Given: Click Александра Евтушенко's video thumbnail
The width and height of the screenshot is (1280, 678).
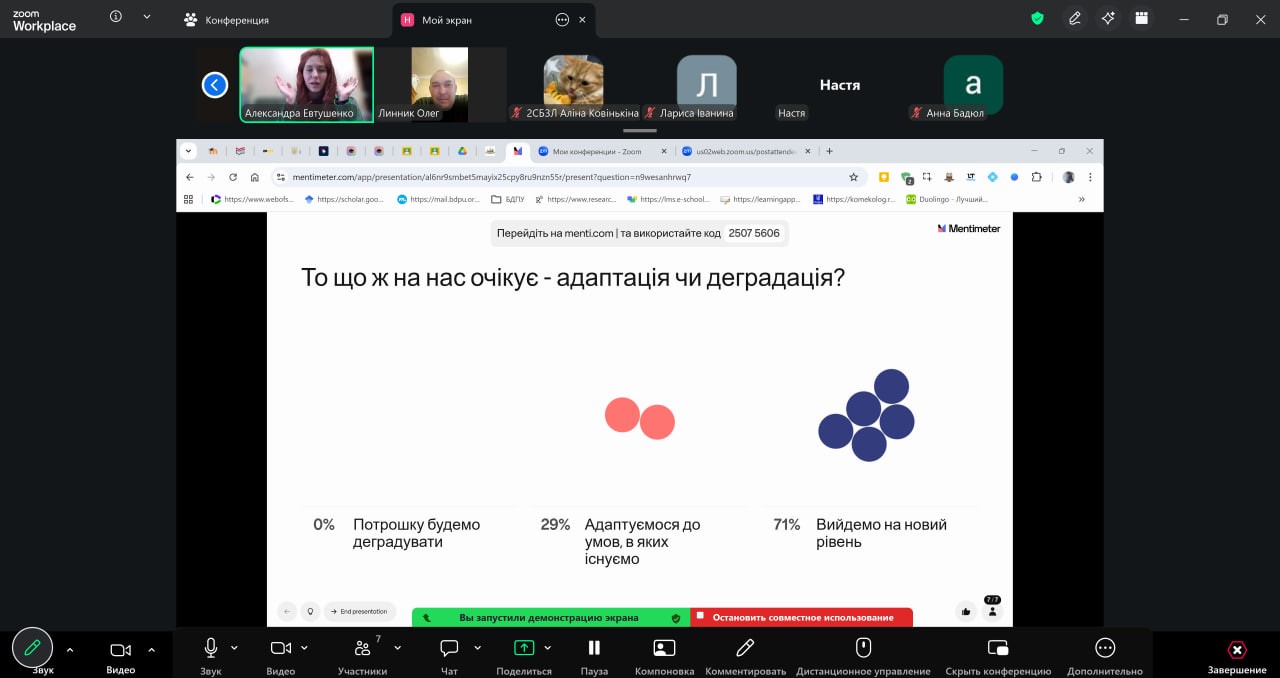Looking at the screenshot, I should tap(306, 84).
